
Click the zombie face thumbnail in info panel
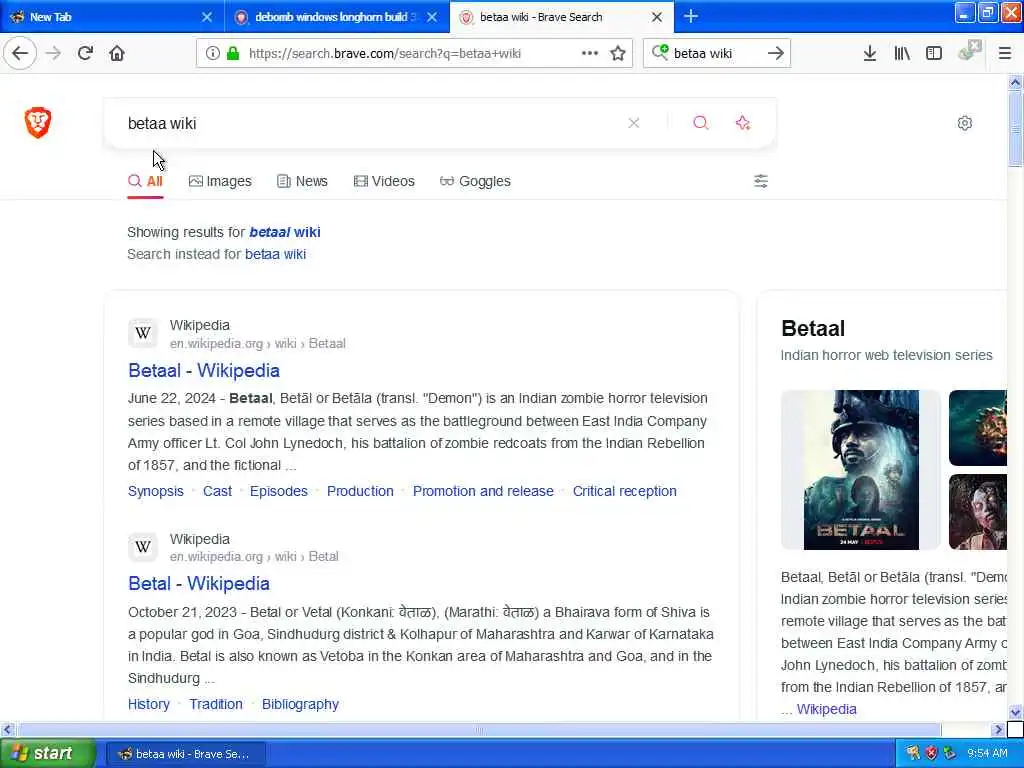978,512
